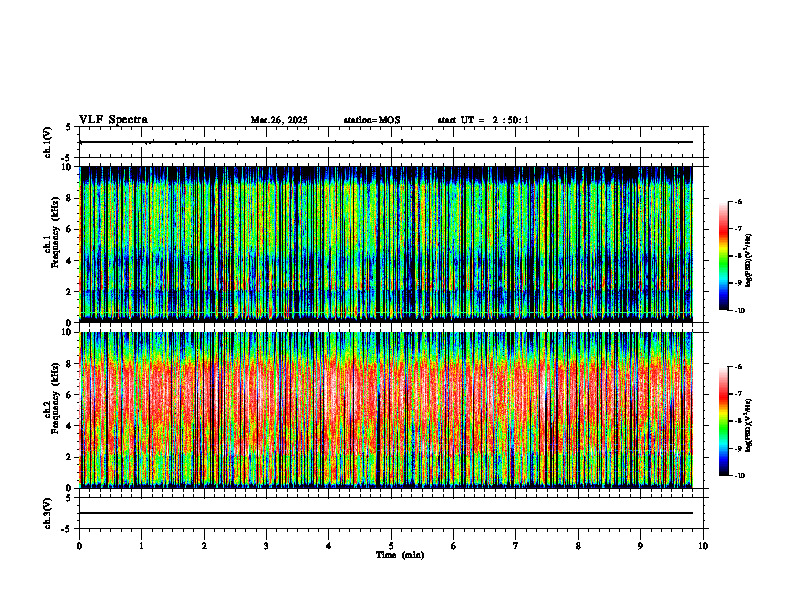Click the "-10" label on ch.1 color bar

[739, 310]
